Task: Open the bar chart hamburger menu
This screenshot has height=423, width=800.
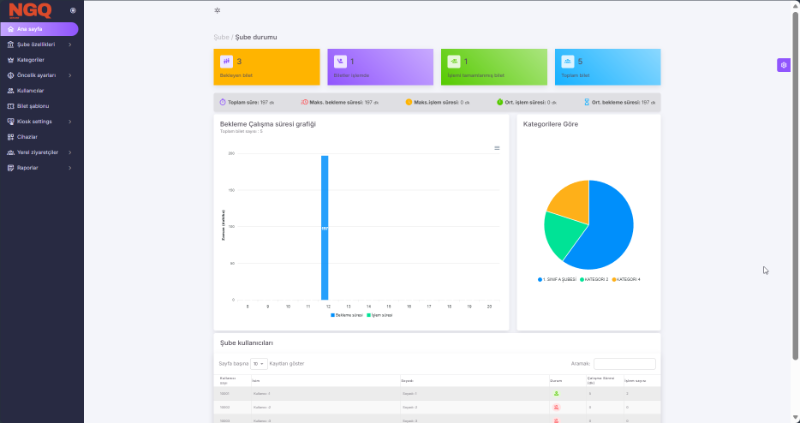Action: coord(497,148)
